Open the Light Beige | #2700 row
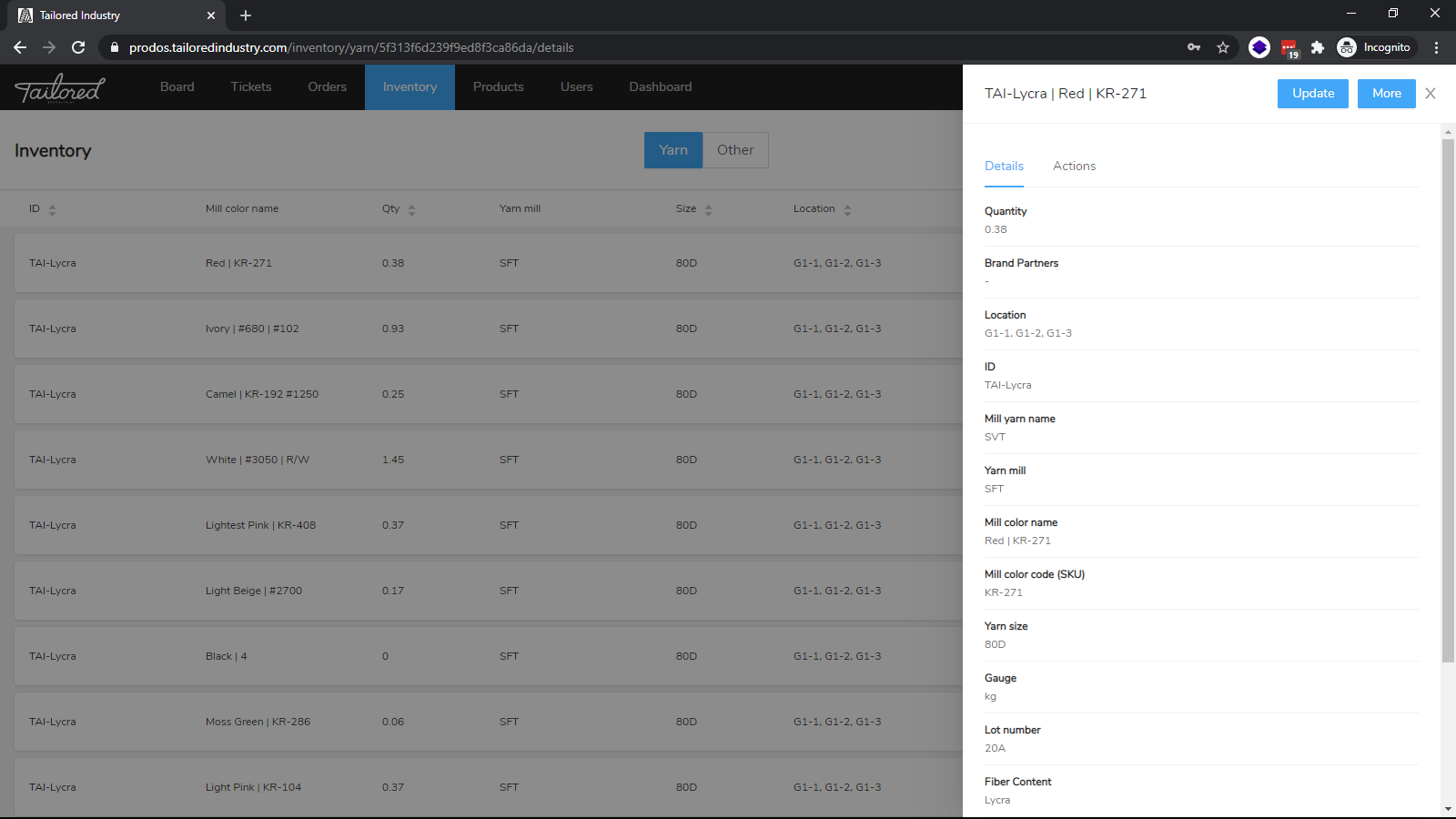The width and height of the screenshot is (1456, 819). pos(488,591)
